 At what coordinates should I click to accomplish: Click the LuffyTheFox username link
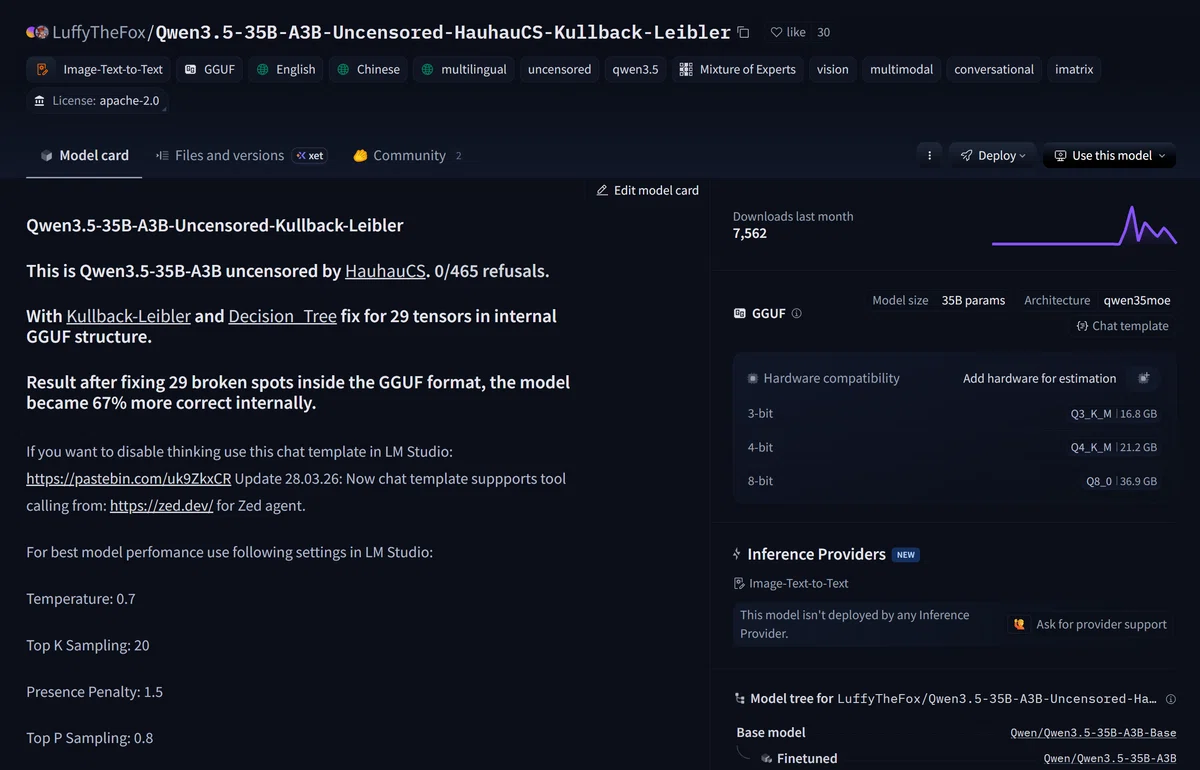click(99, 32)
